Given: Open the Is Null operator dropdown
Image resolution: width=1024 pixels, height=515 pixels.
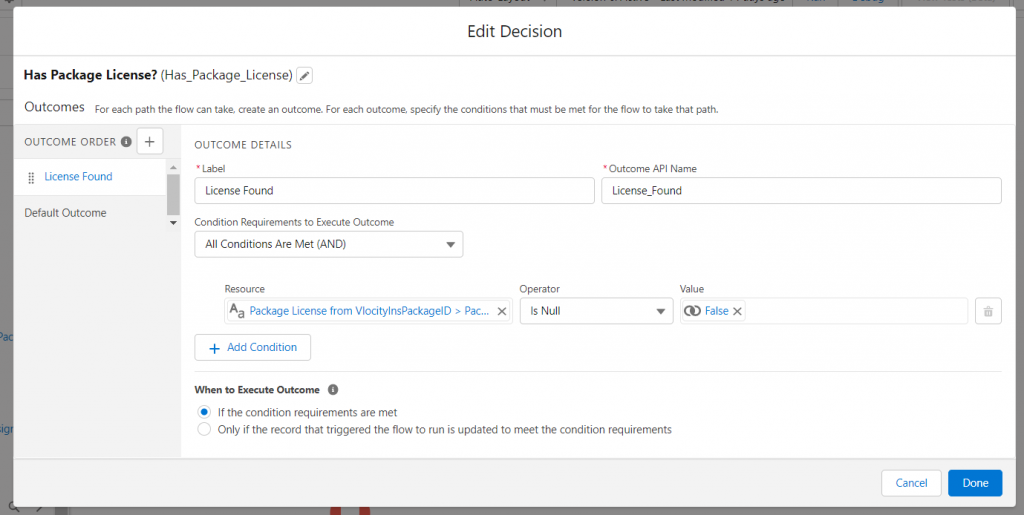Looking at the screenshot, I should [596, 311].
